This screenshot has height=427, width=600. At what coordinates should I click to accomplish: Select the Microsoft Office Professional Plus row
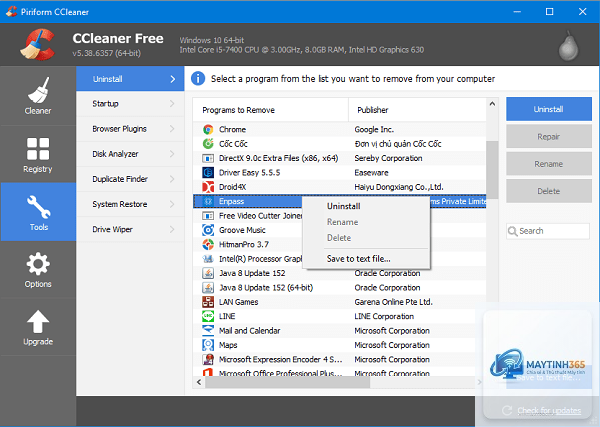[x=339, y=373]
